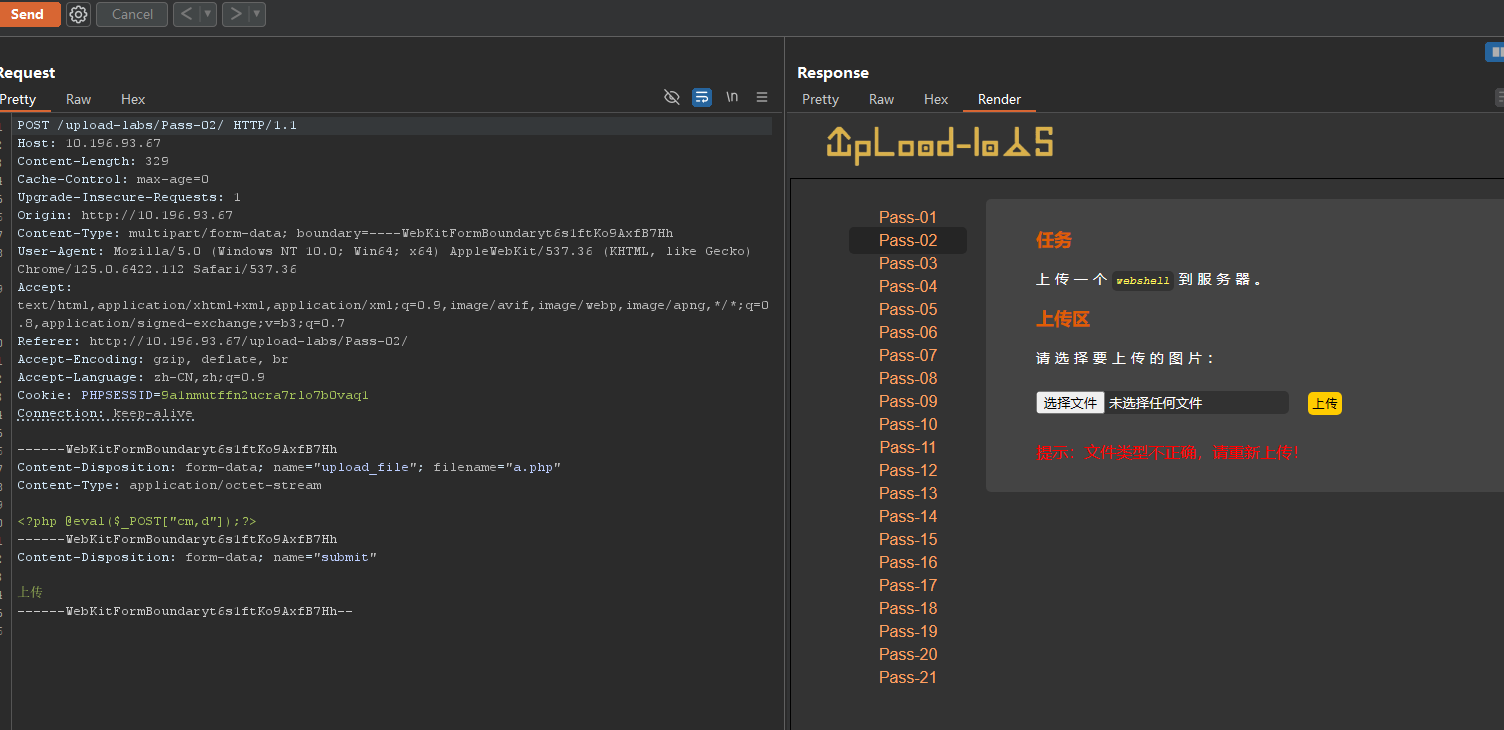
Task: Switch to the Request Hex tab
Action: click(x=133, y=99)
